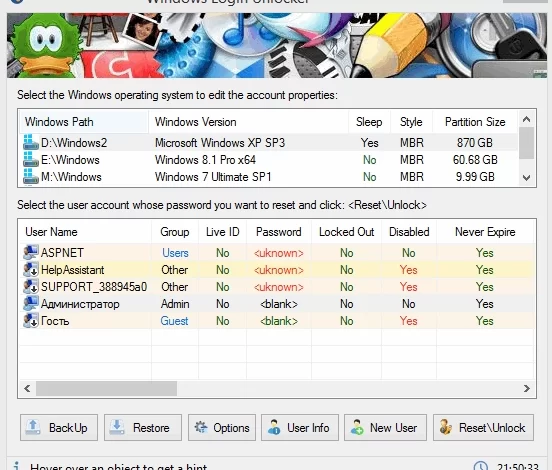Click the Sleep Yes value for D:\Windows2
Image resolution: width=552 pixels, height=470 pixels.
(x=369, y=143)
